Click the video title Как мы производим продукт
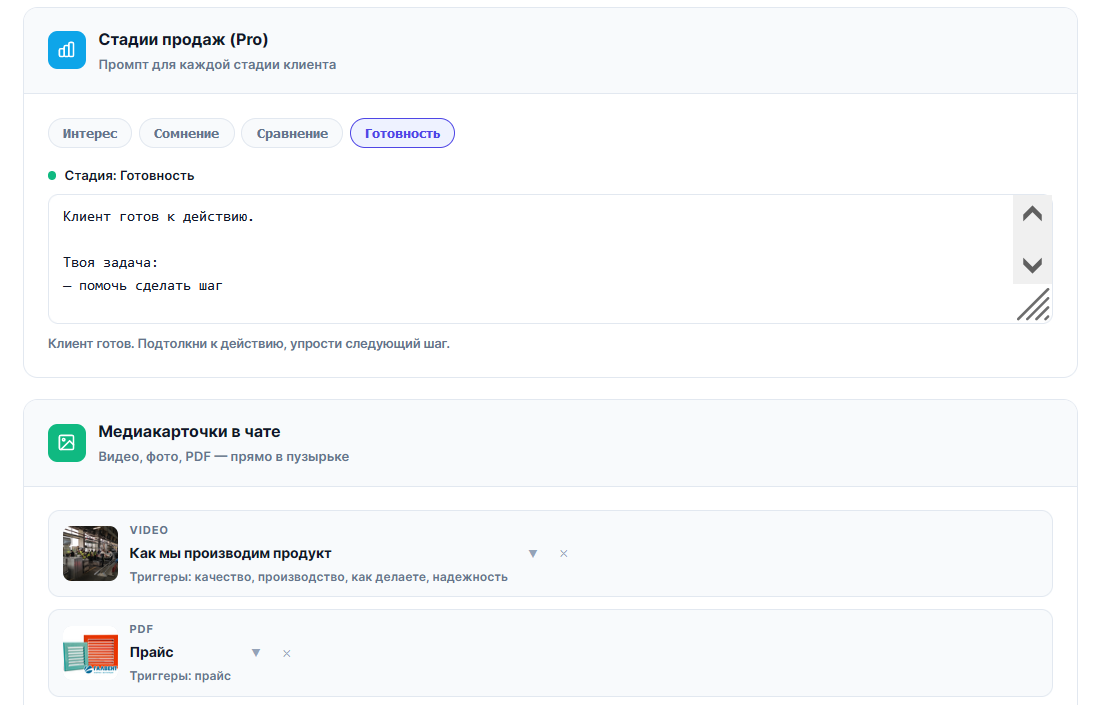Image resolution: width=1095 pixels, height=705 pixels. click(x=230, y=554)
